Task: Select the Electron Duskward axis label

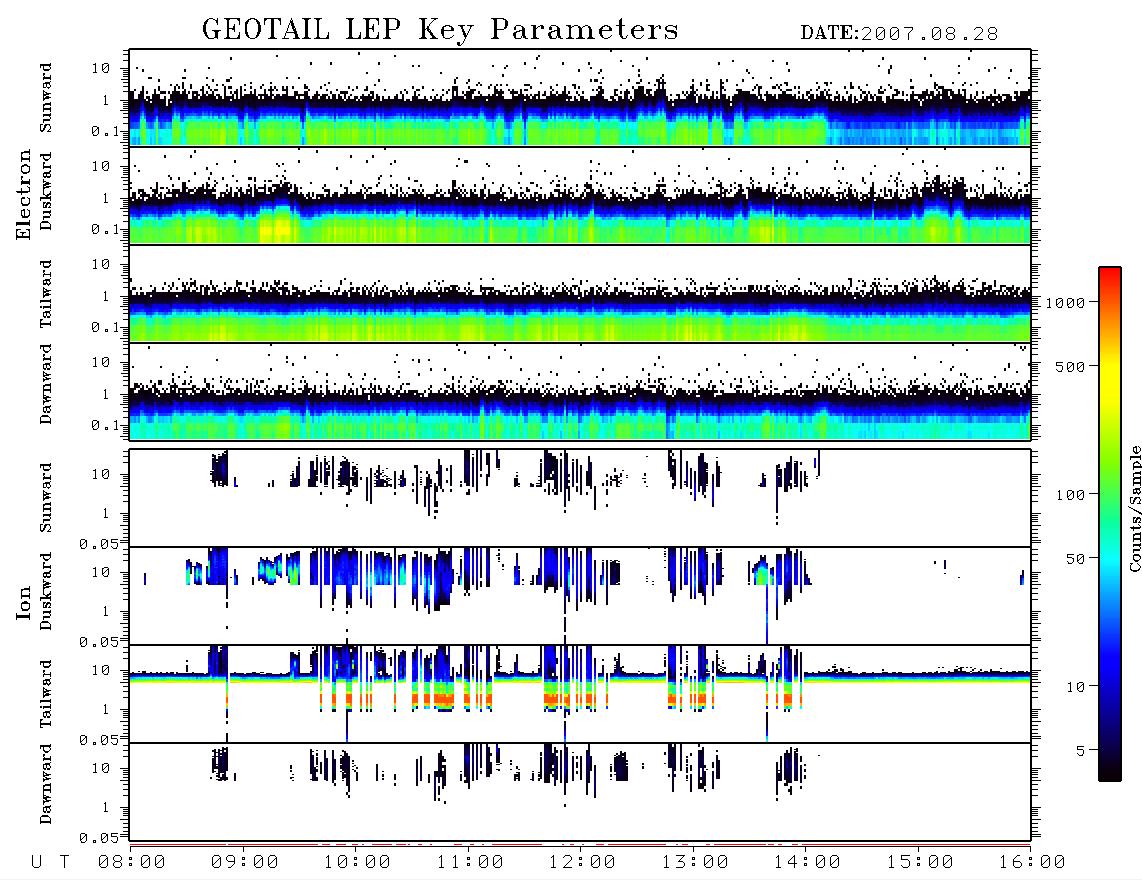Action: click(x=46, y=191)
